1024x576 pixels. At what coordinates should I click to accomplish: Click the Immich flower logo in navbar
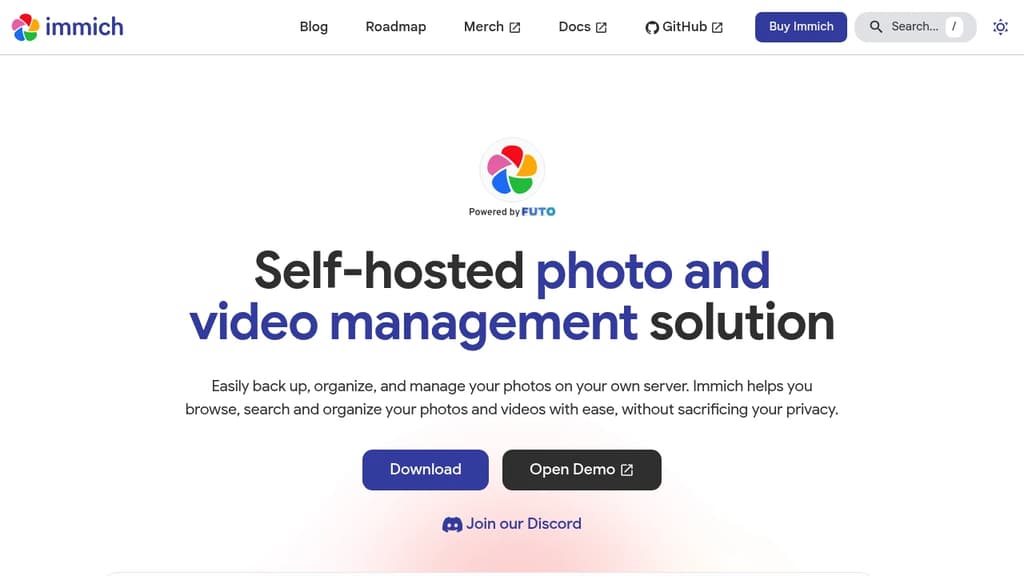(x=25, y=27)
